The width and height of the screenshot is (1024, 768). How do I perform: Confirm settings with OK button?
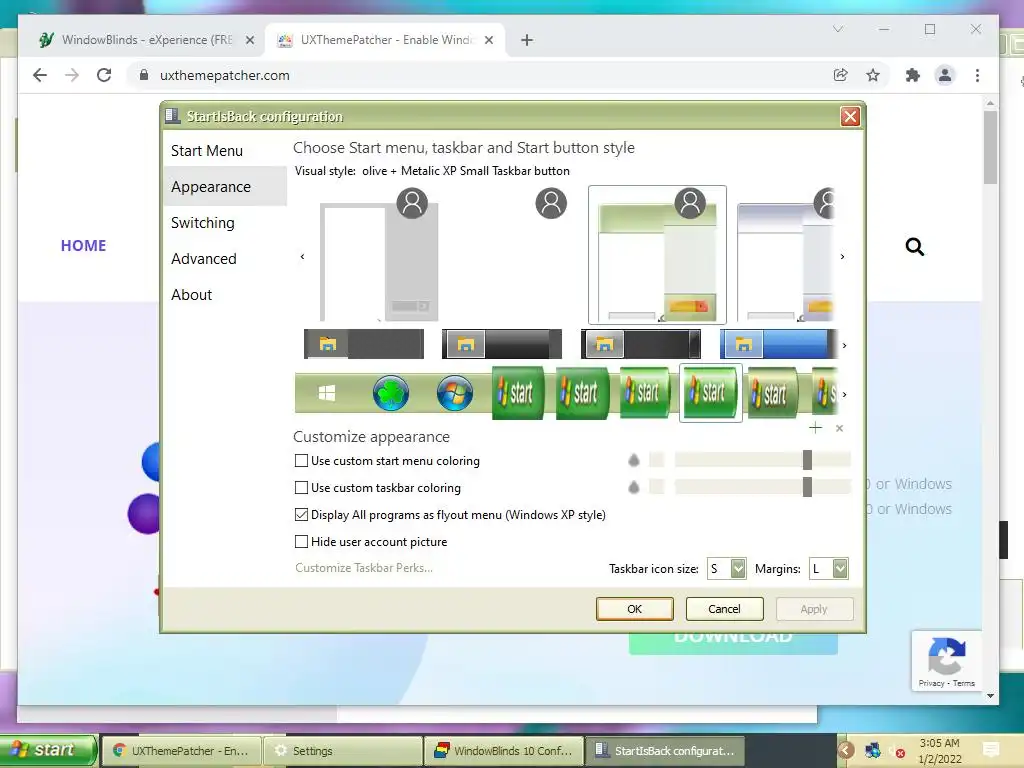click(634, 609)
